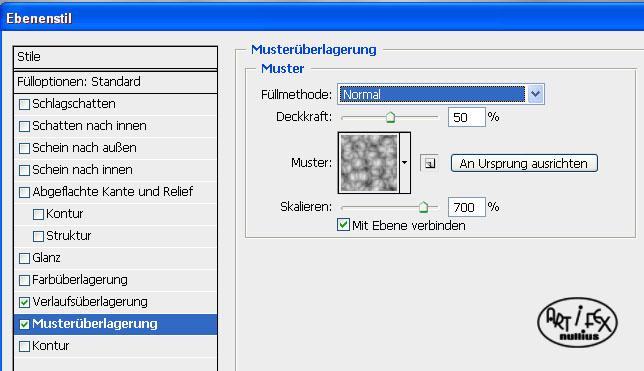Image resolution: width=644 pixels, height=371 pixels.
Task: Select the Schein nach außen label
Action: point(84,148)
